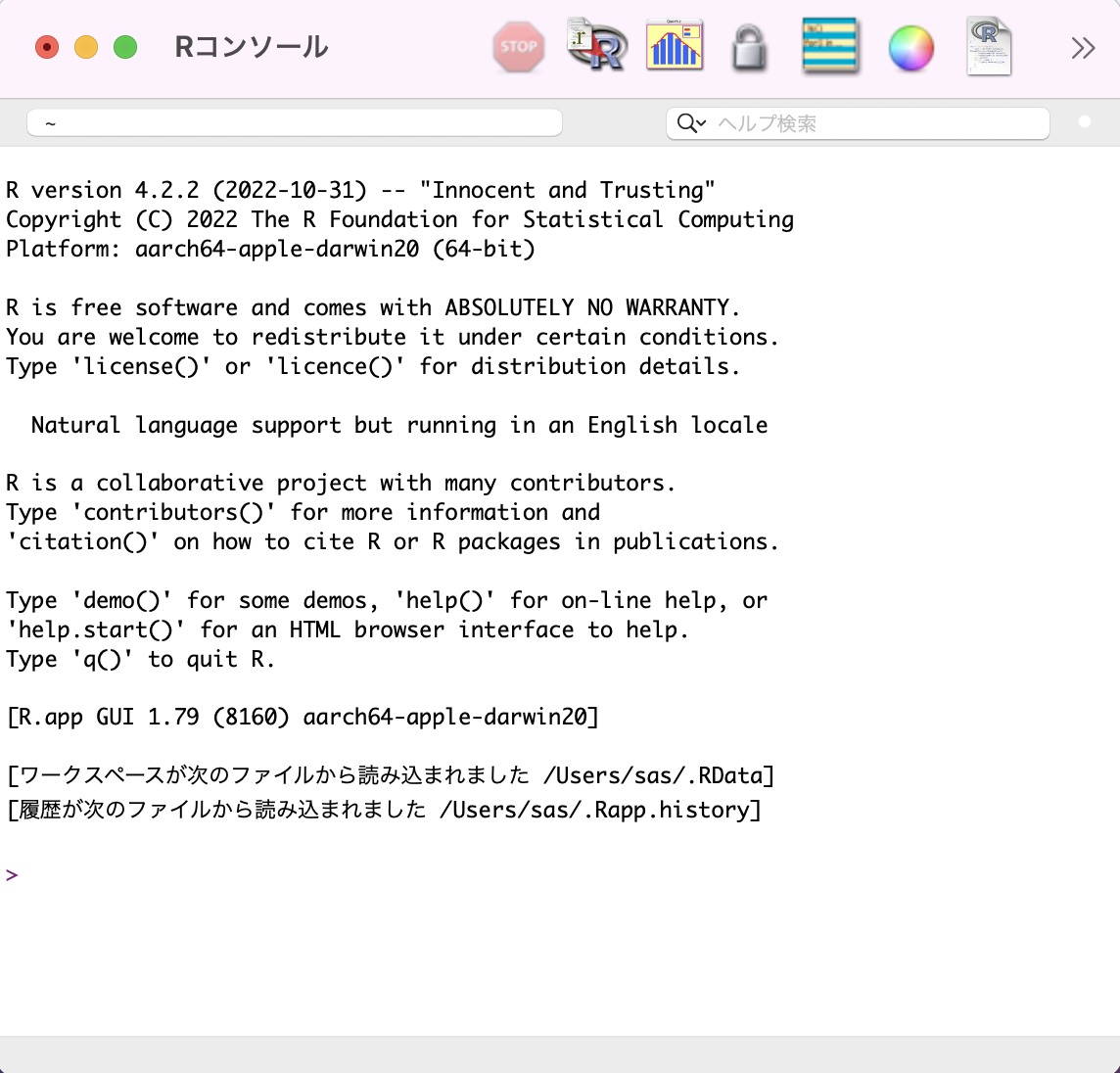
Task: Click the text 'license()' in the console
Action: (141, 366)
